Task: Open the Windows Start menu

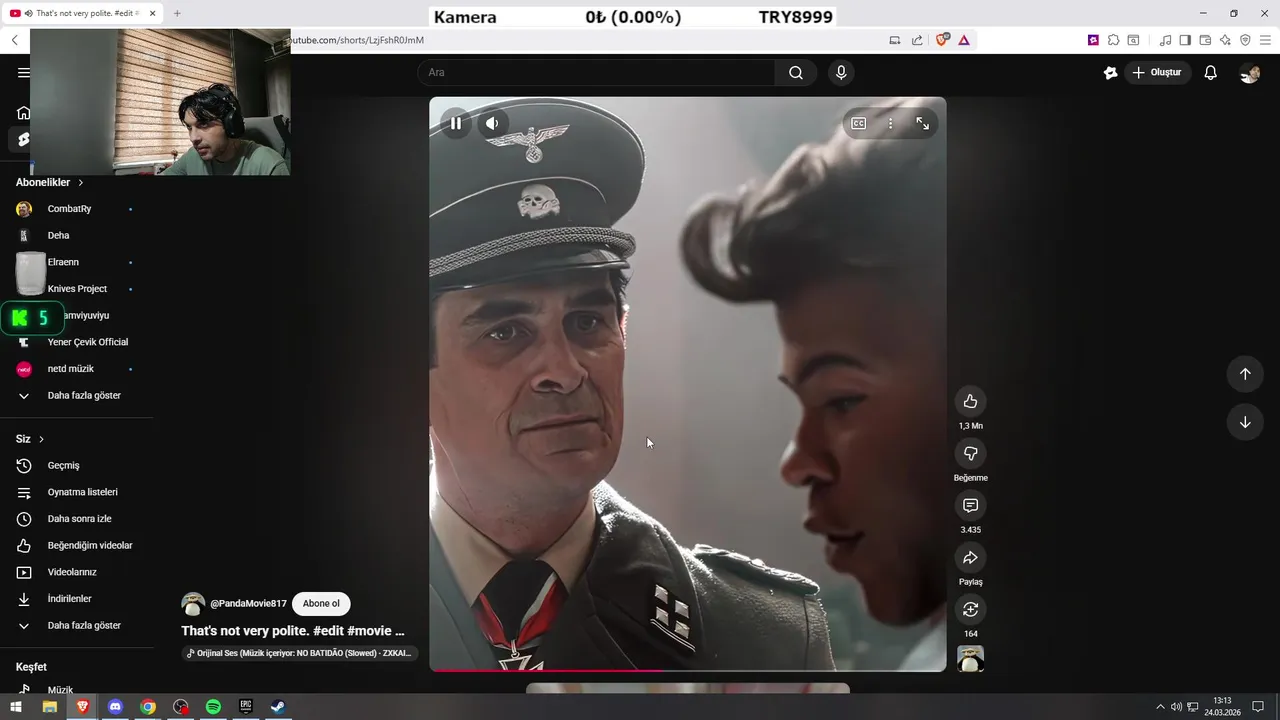Action: (x=16, y=707)
